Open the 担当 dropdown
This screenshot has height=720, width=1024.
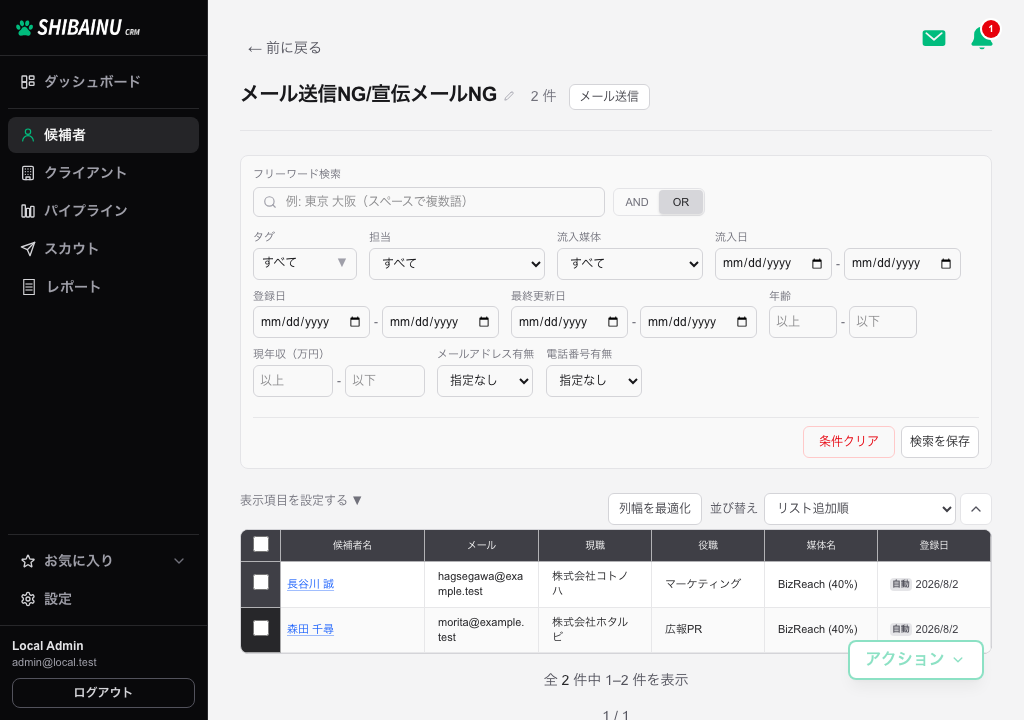pos(456,264)
